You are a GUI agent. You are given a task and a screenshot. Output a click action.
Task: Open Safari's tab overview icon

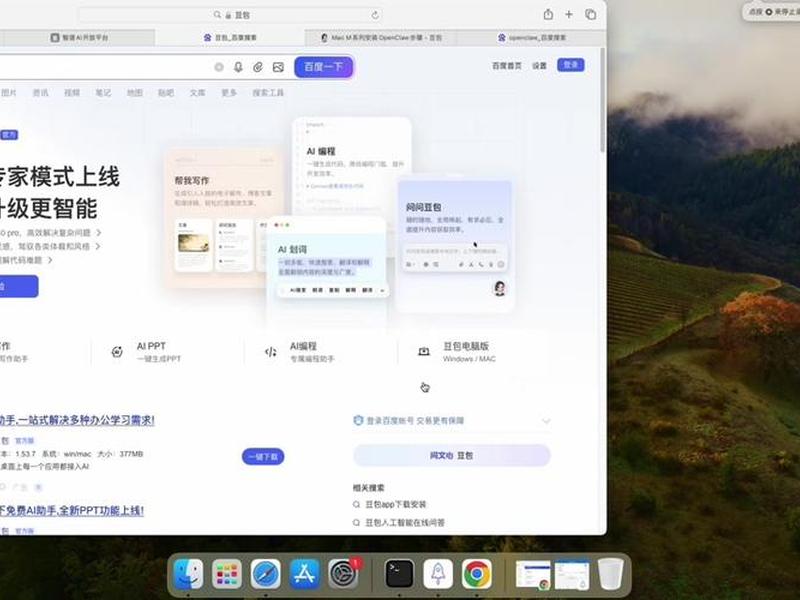[590, 14]
